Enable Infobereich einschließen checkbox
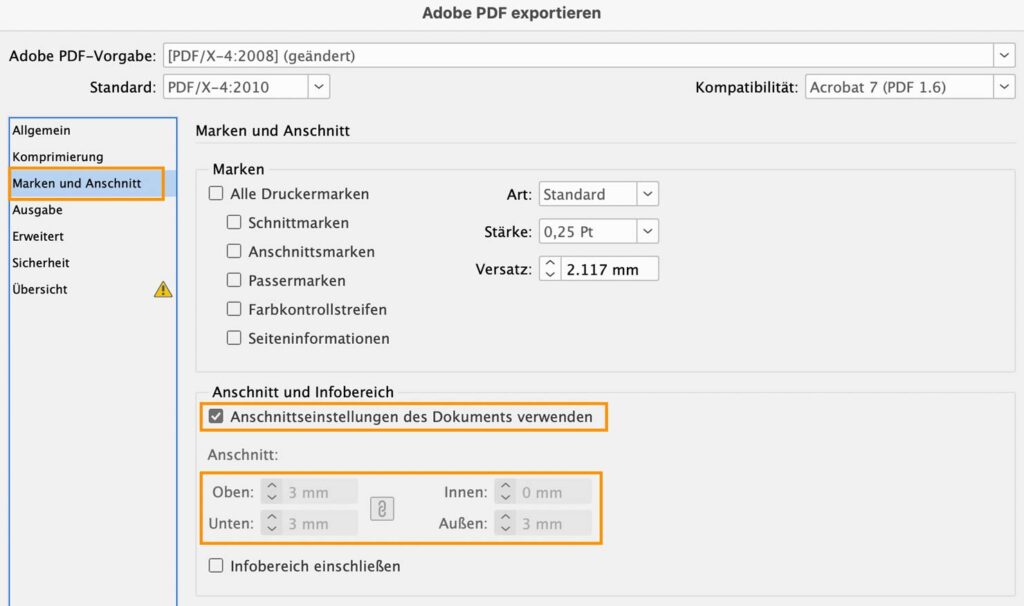 [x=216, y=566]
